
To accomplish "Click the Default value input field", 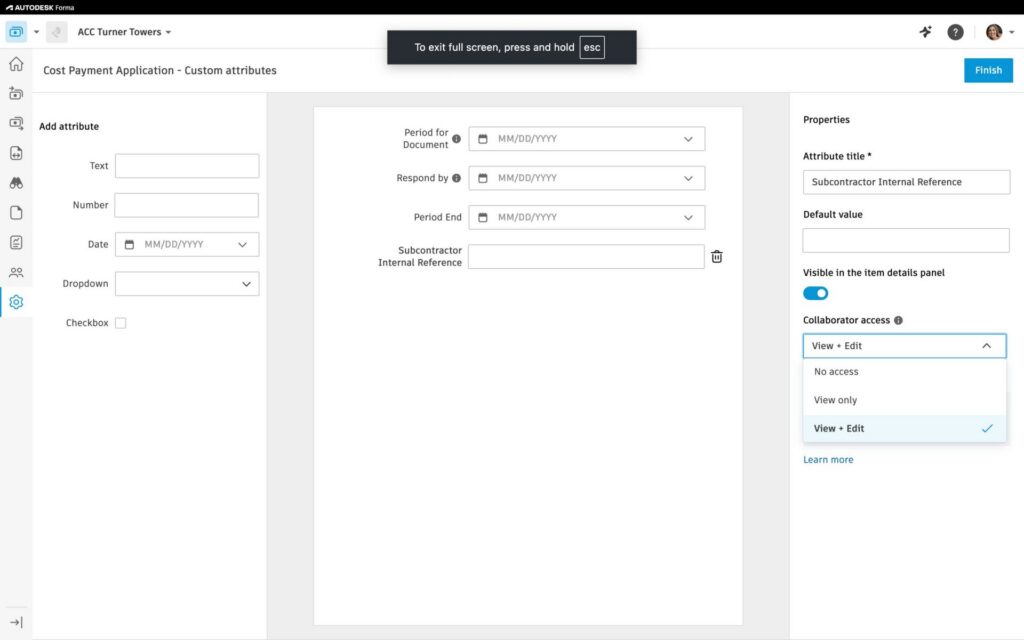I will [x=905, y=240].
